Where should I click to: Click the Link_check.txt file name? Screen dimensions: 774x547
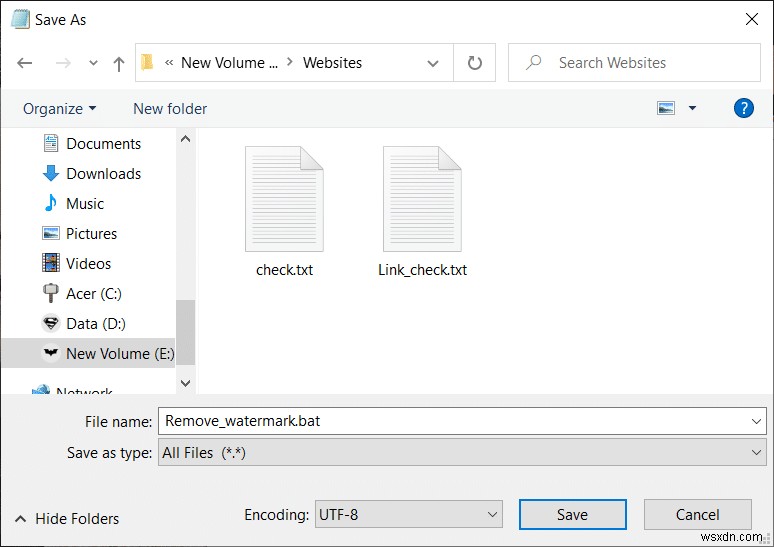point(423,270)
